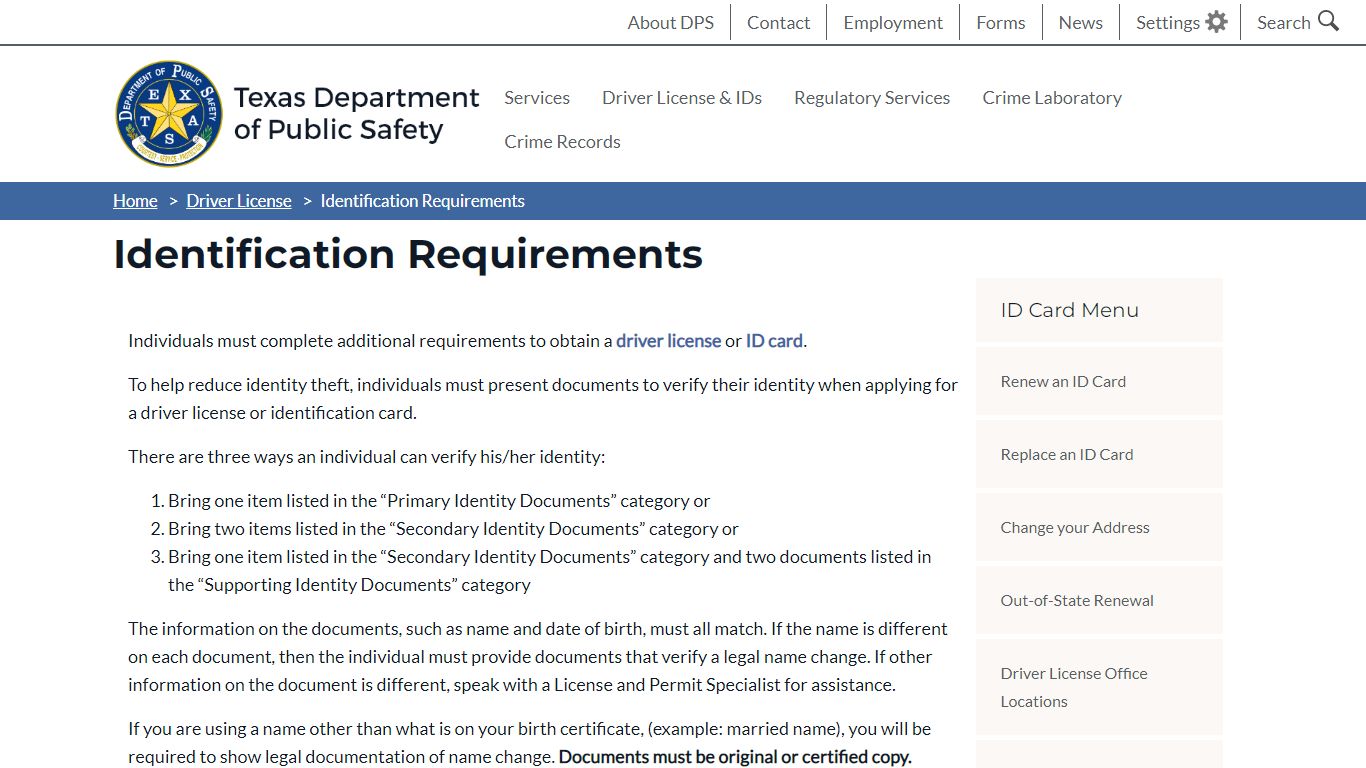Open Out-of-State Renewal sidebar link
Viewport: 1366px width, 768px height.
(x=1099, y=600)
